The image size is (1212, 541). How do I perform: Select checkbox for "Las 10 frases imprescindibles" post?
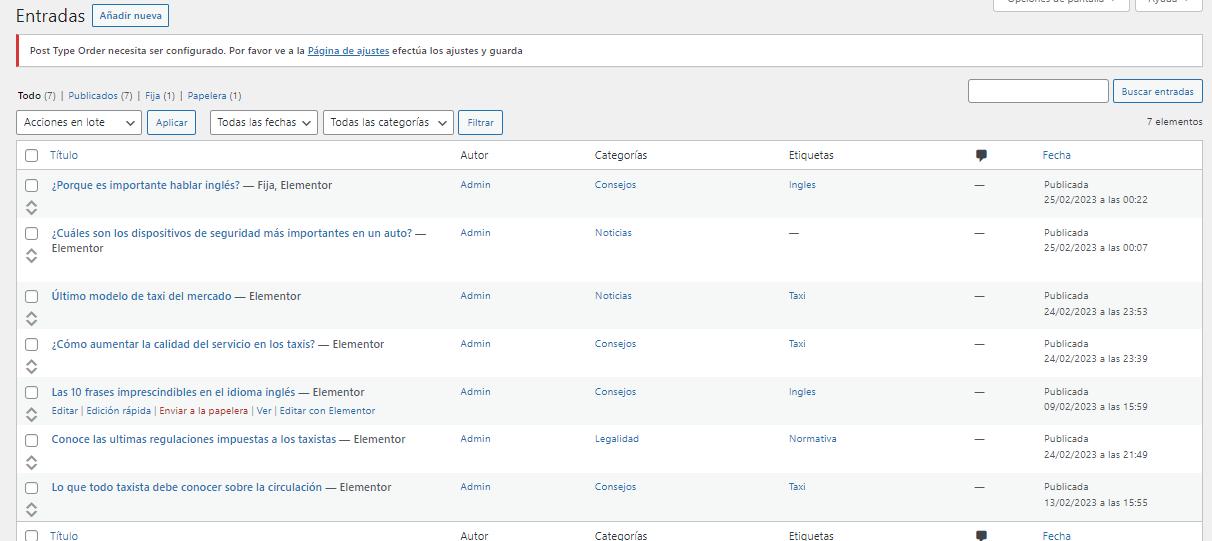point(32,392)
